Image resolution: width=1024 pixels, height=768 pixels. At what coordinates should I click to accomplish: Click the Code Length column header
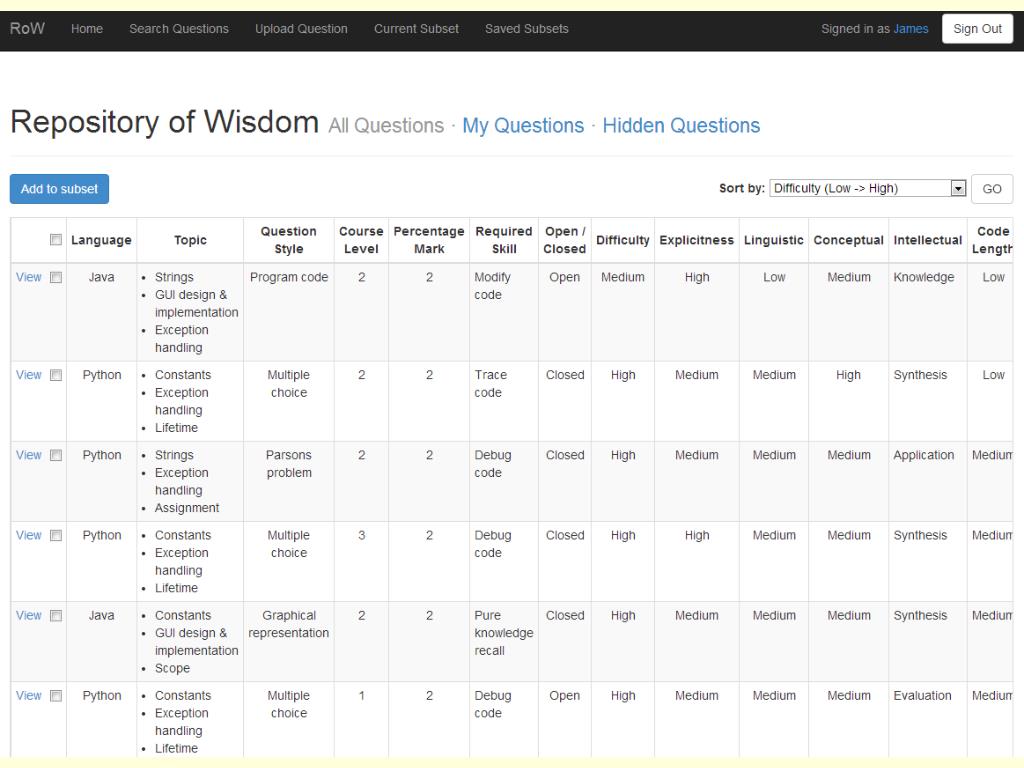[x=991, y=240]
